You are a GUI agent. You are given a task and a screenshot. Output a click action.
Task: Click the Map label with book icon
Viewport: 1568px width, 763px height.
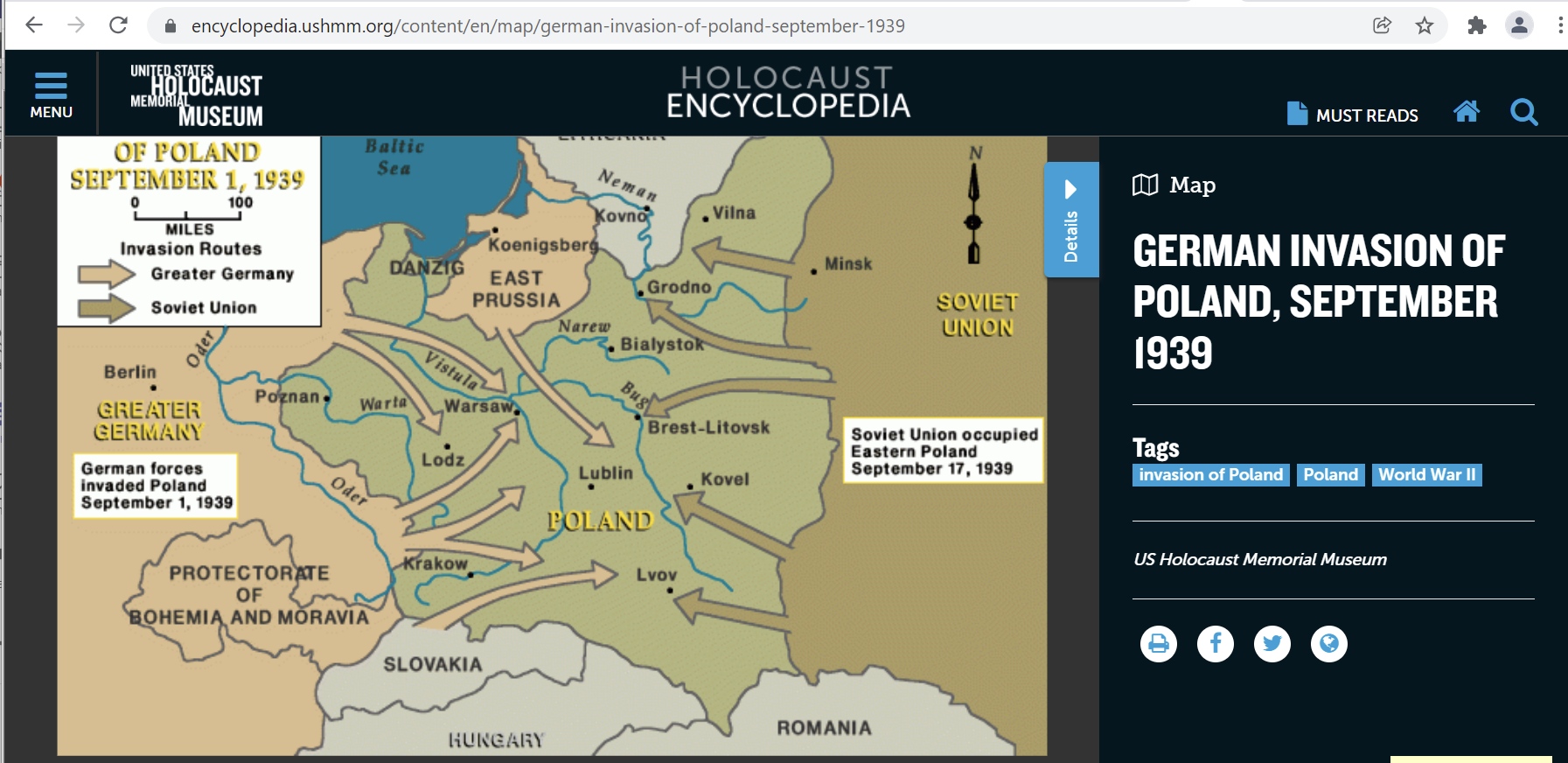click(1174, 185)
